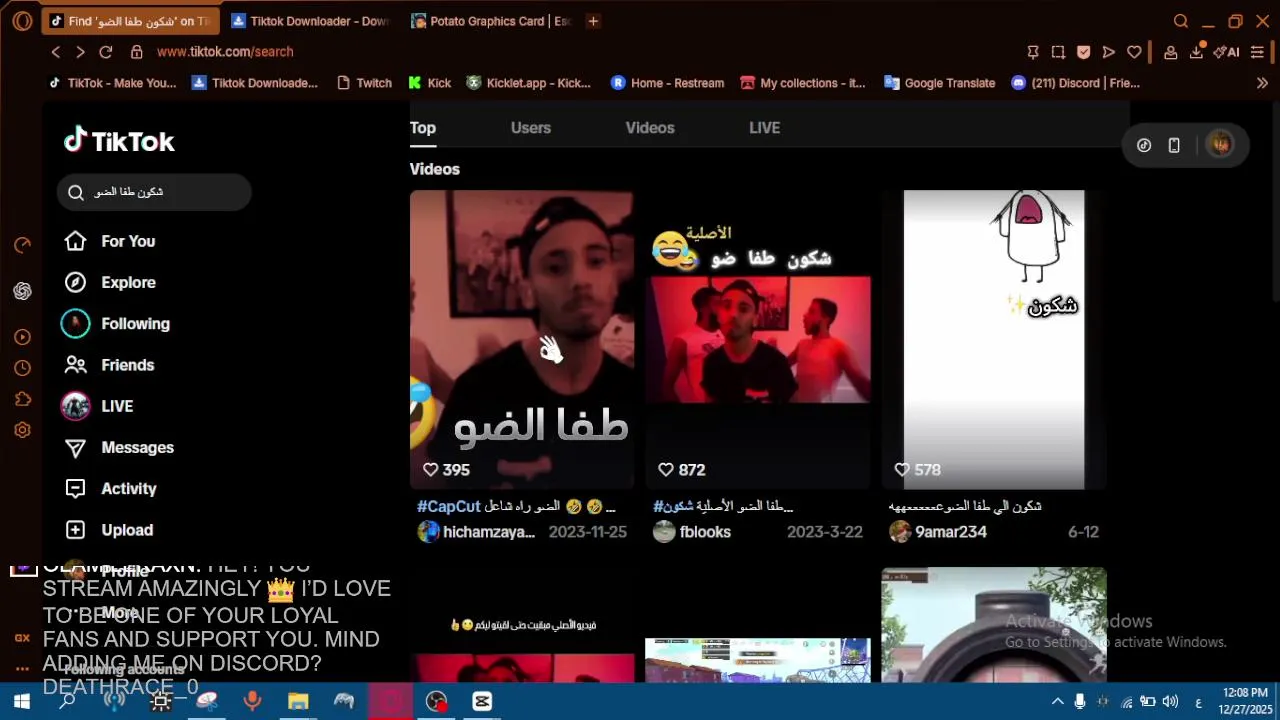
Task: Go forward using the browser forward arrow
Action: [x=81, y=52]
